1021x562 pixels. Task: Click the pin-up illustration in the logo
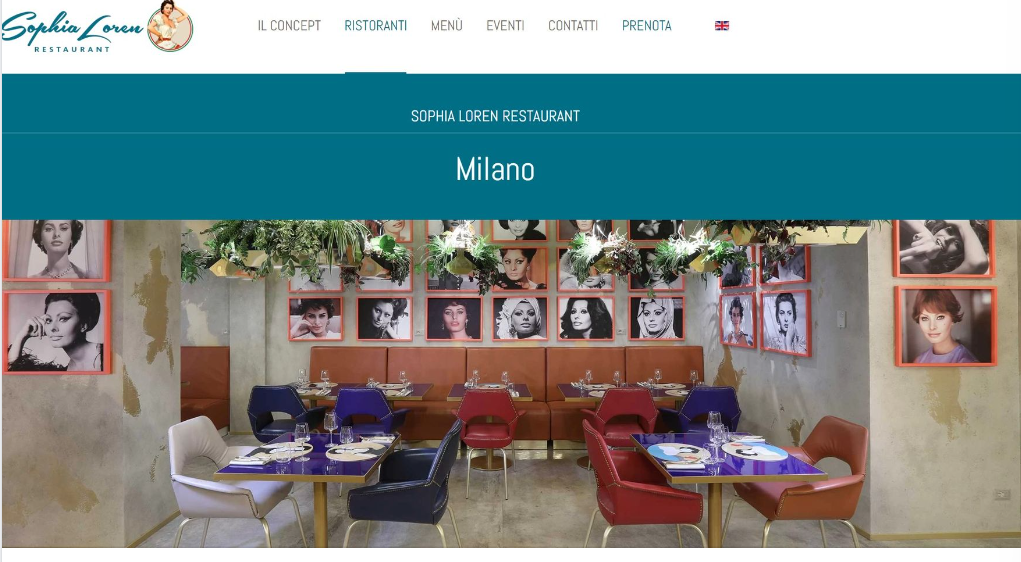point(169,26)
